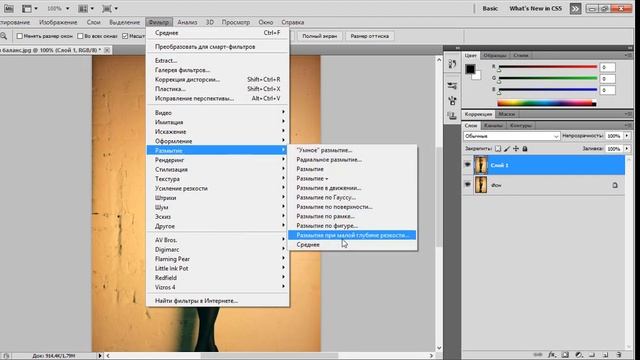
Task: Expand the 'Рендеринг' filter submenu
Action: 218,160
